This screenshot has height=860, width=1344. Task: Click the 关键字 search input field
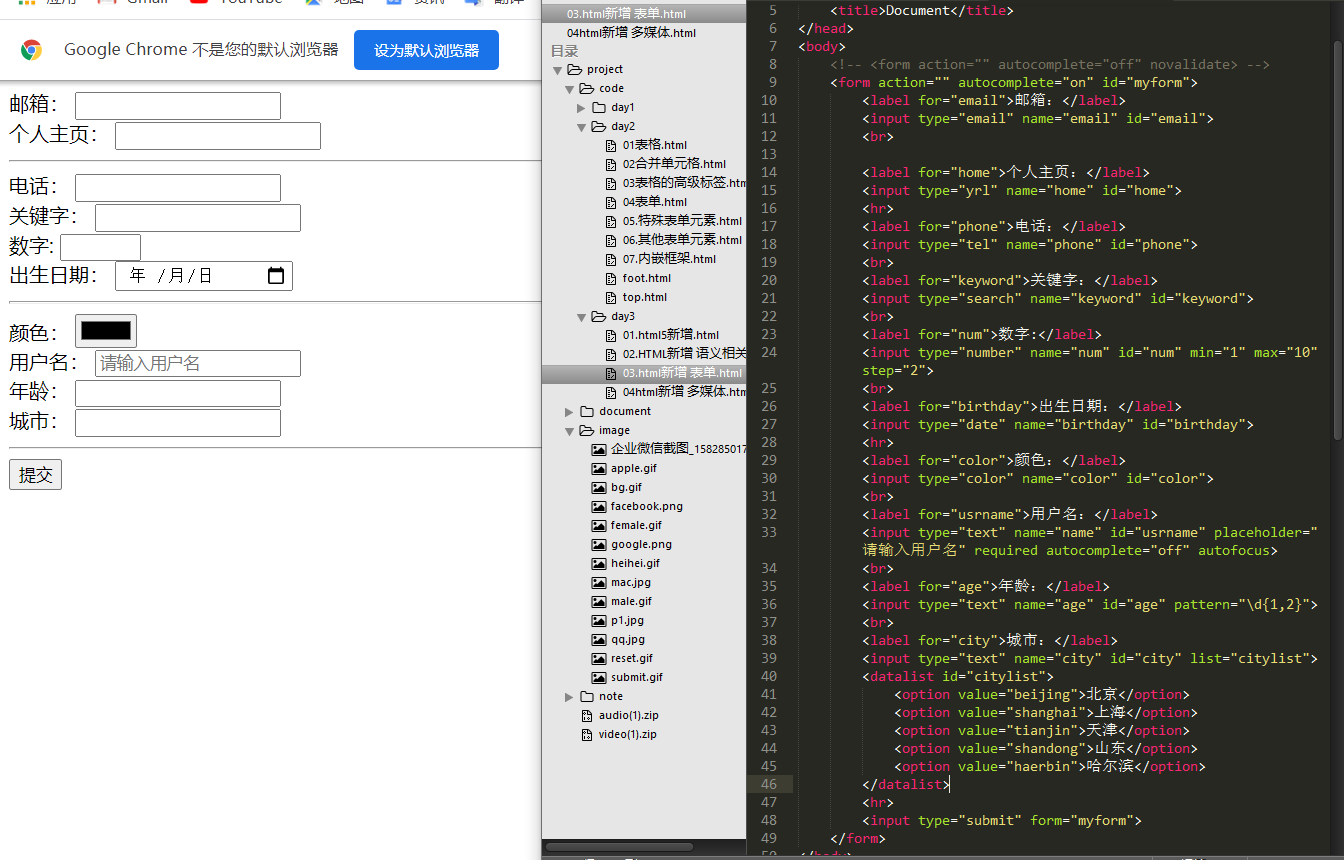198,218
